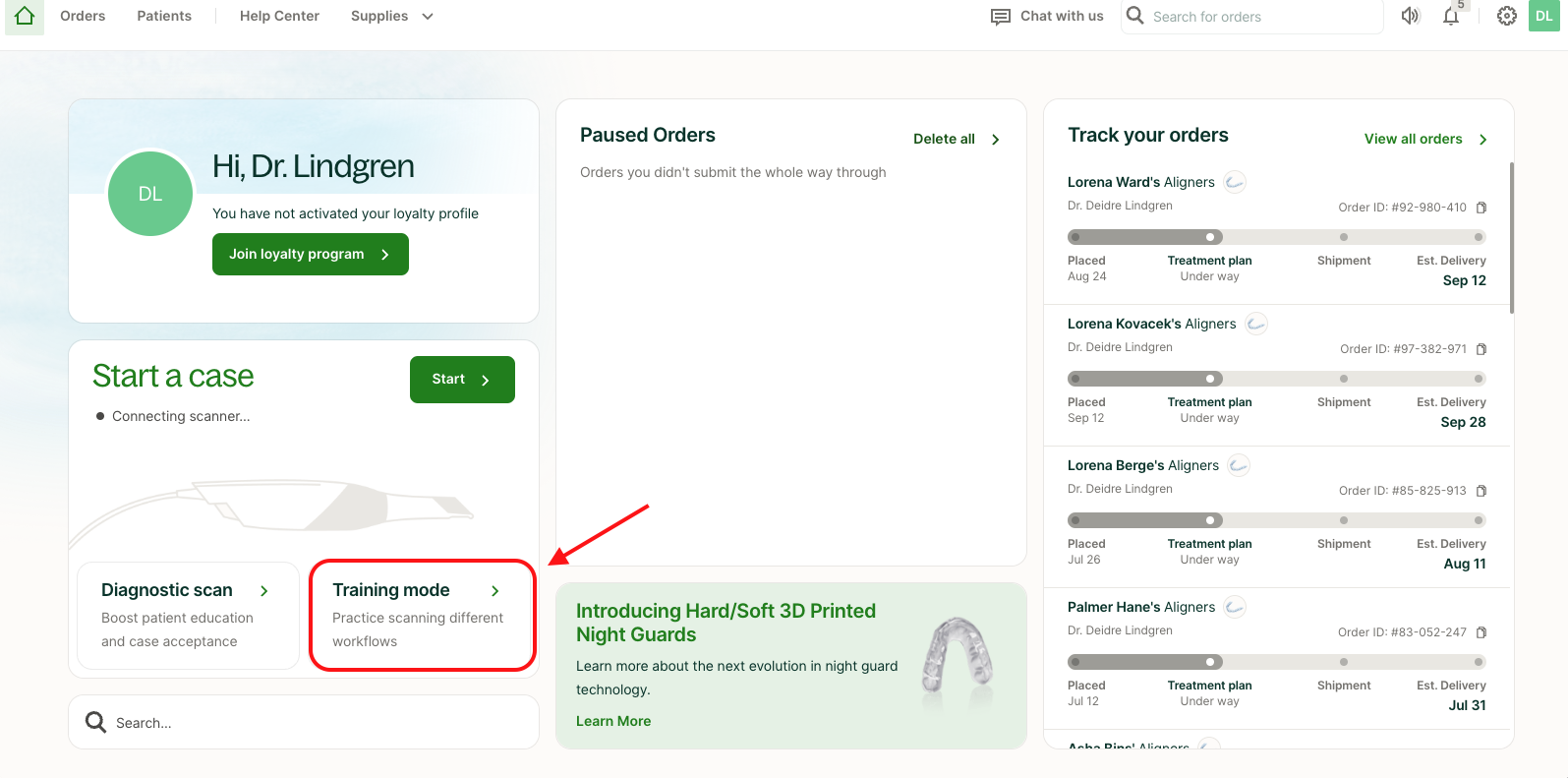Open the notifications bell
The image size is (1568, 778).
tap(1451, 17)
